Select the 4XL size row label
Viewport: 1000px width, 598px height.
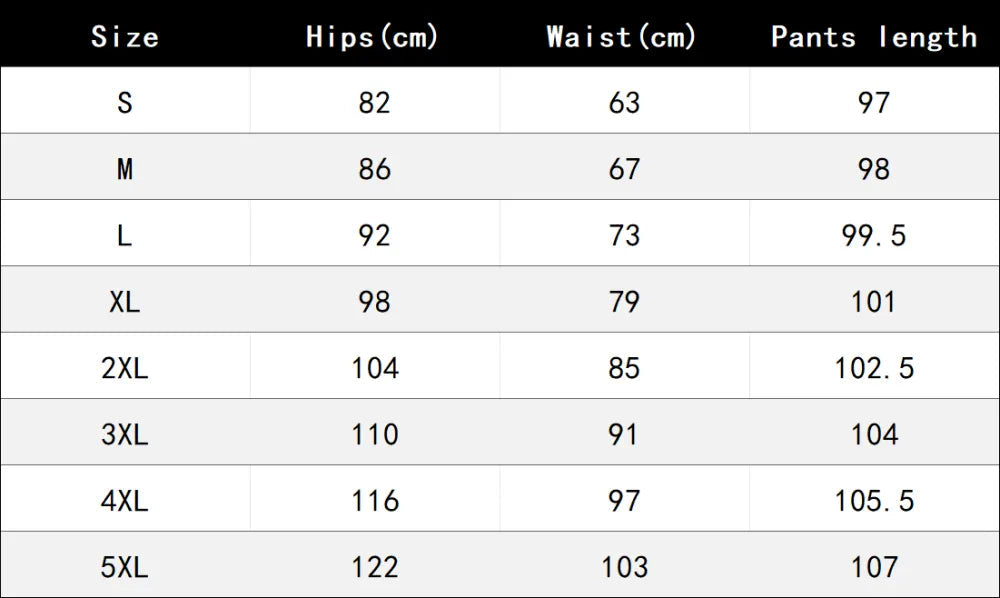tap(125, 500)
